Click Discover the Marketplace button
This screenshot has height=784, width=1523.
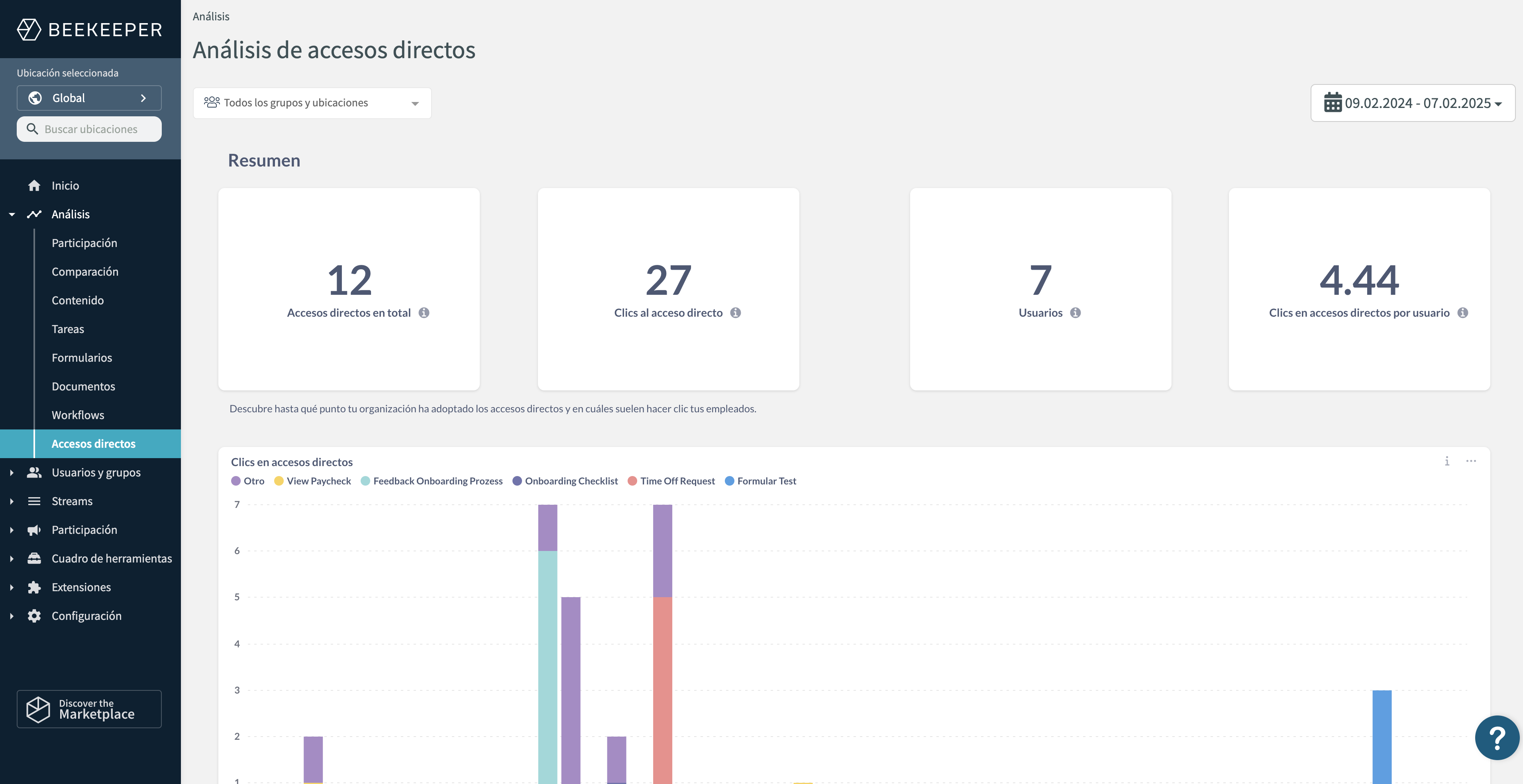pyautogui.click(x=89, y=709)
